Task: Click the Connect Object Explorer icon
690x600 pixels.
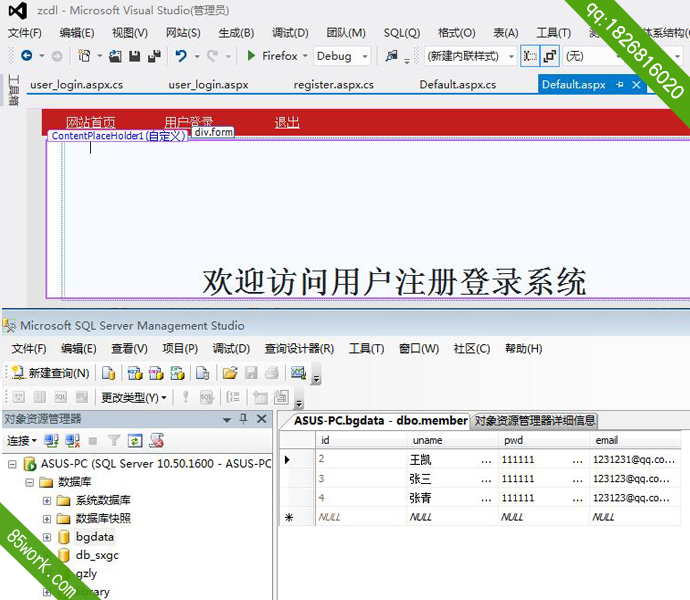Action: [x=52, y=440]
